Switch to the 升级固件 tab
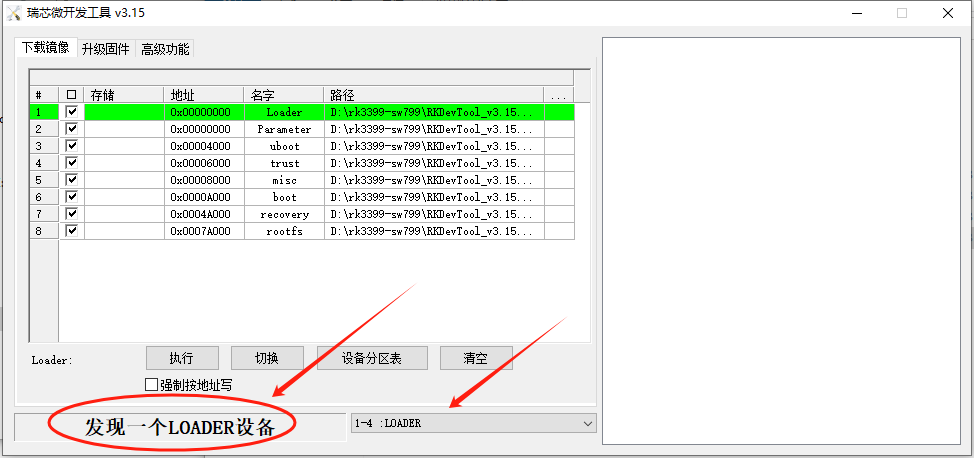 click(105, 49)
